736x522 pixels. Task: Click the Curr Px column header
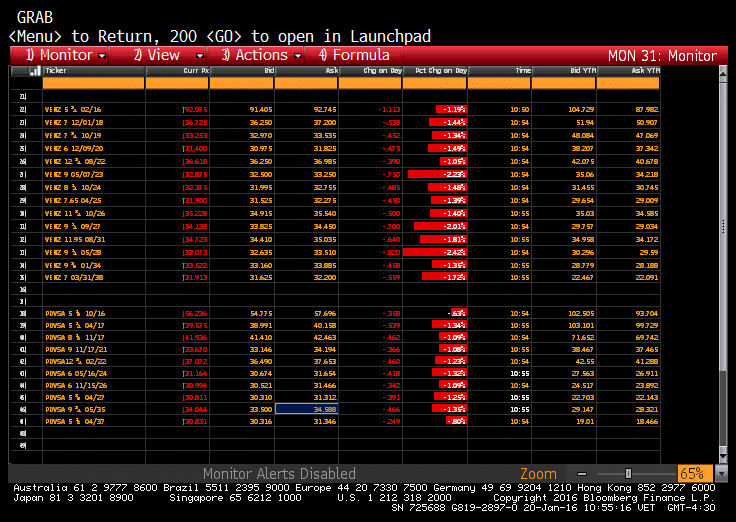pyautogui.click(x=177, y=71)
